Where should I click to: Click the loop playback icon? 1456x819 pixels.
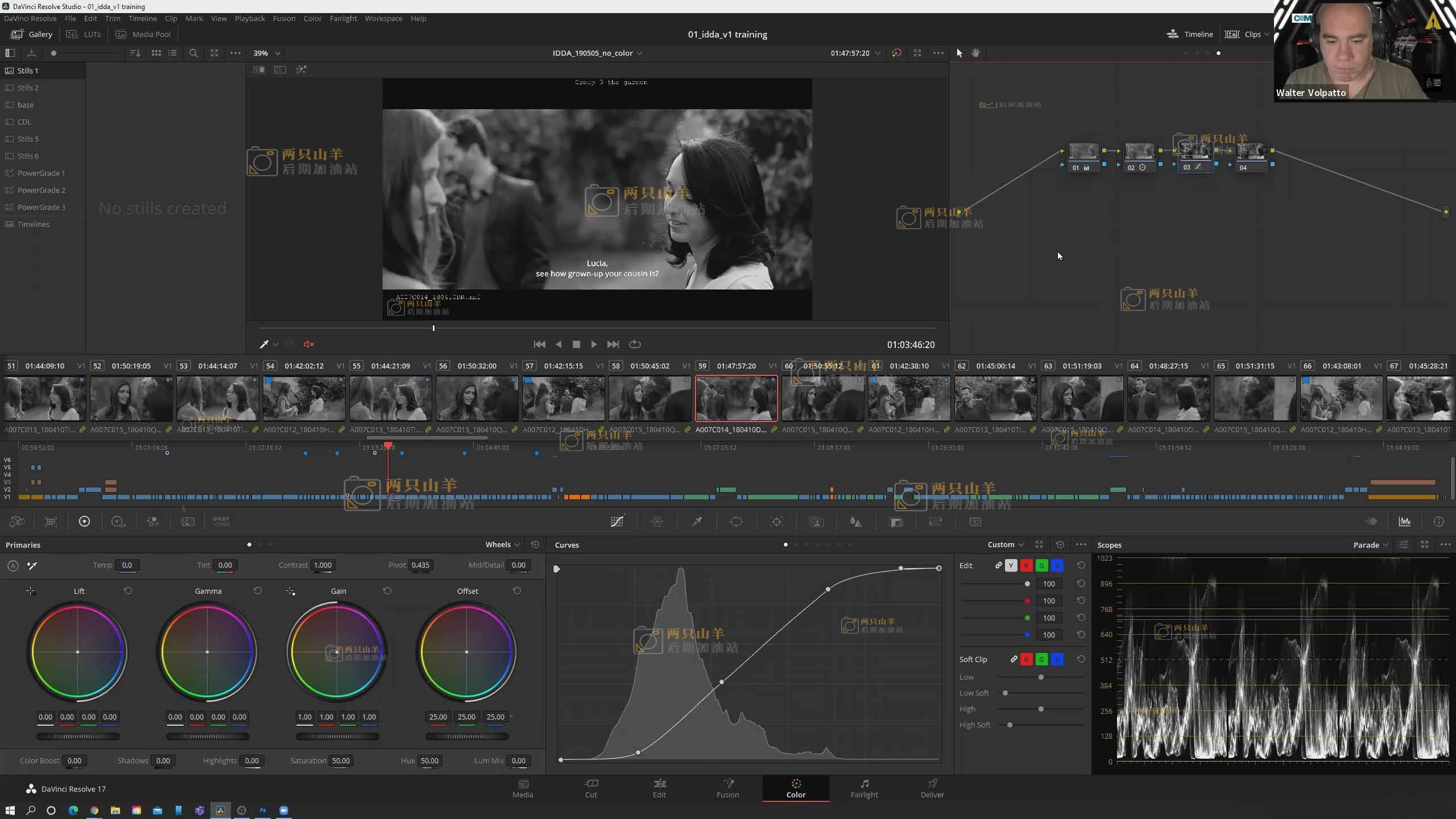pyautogui.click(x=635, y=344)
